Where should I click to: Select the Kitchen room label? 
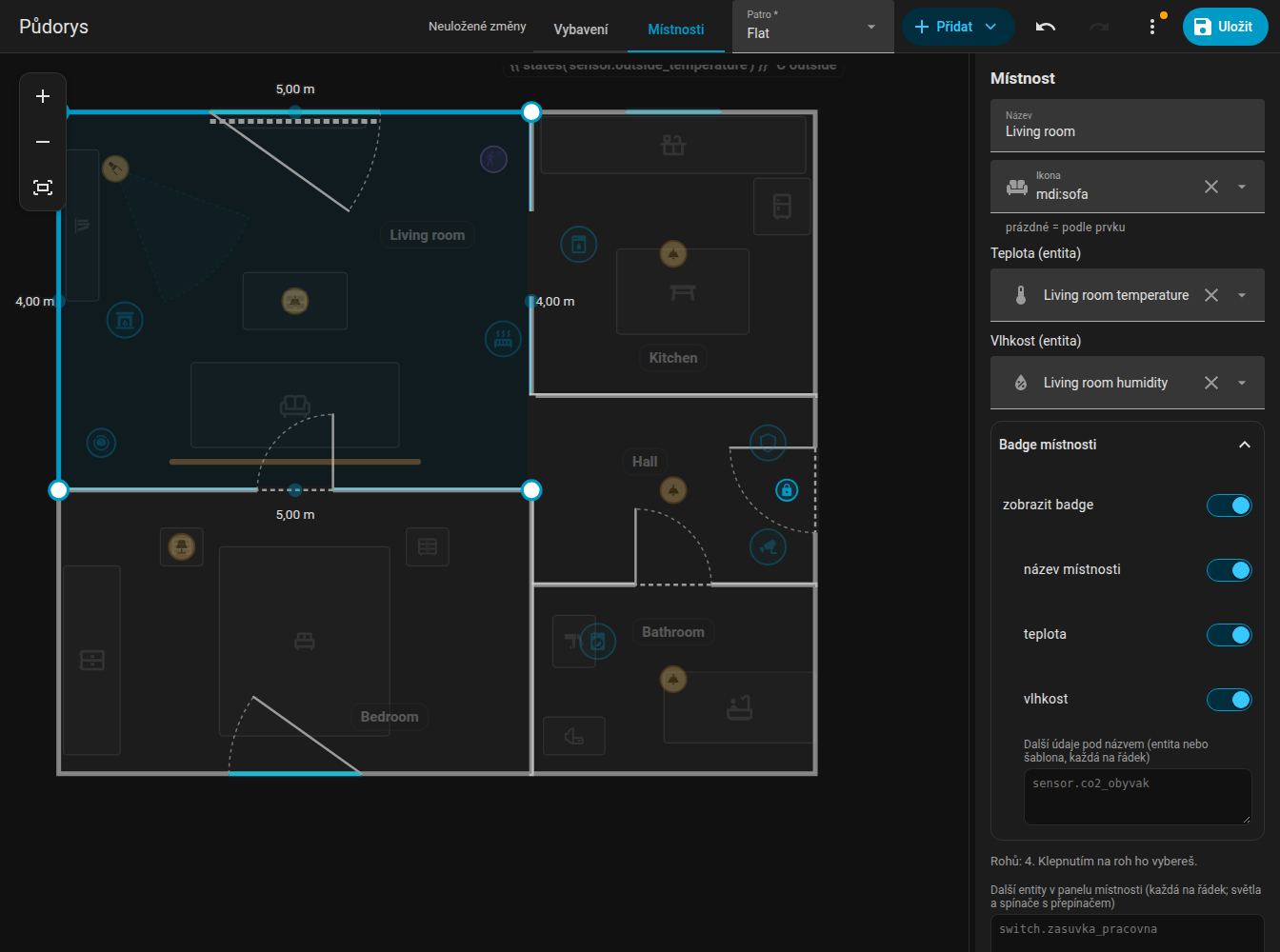click(x=673, y=358)
